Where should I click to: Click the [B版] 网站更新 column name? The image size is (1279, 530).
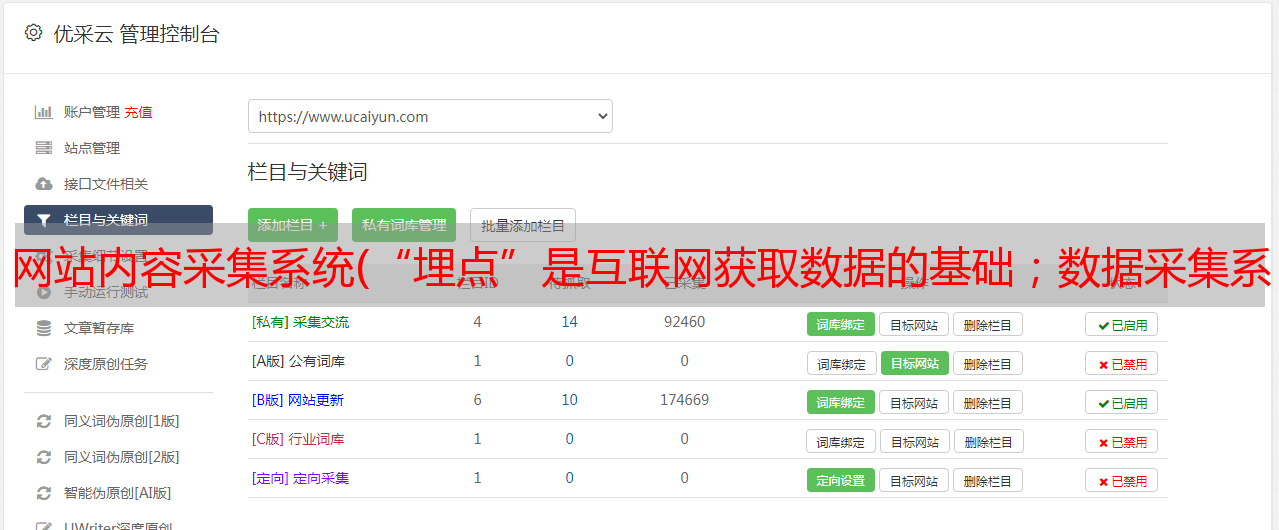click(x=298, y=400)
